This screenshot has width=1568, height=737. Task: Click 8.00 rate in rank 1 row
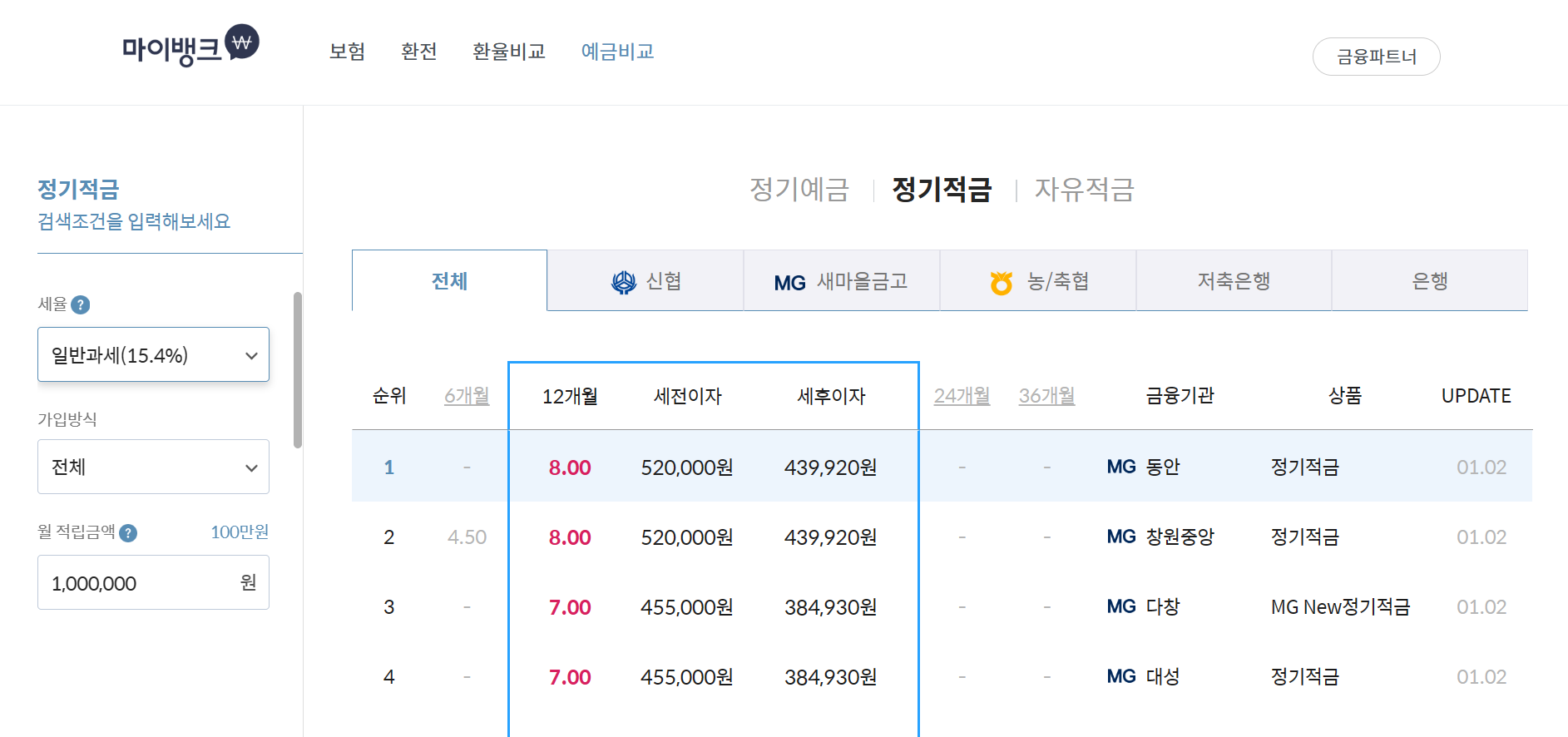click(570, 467)
